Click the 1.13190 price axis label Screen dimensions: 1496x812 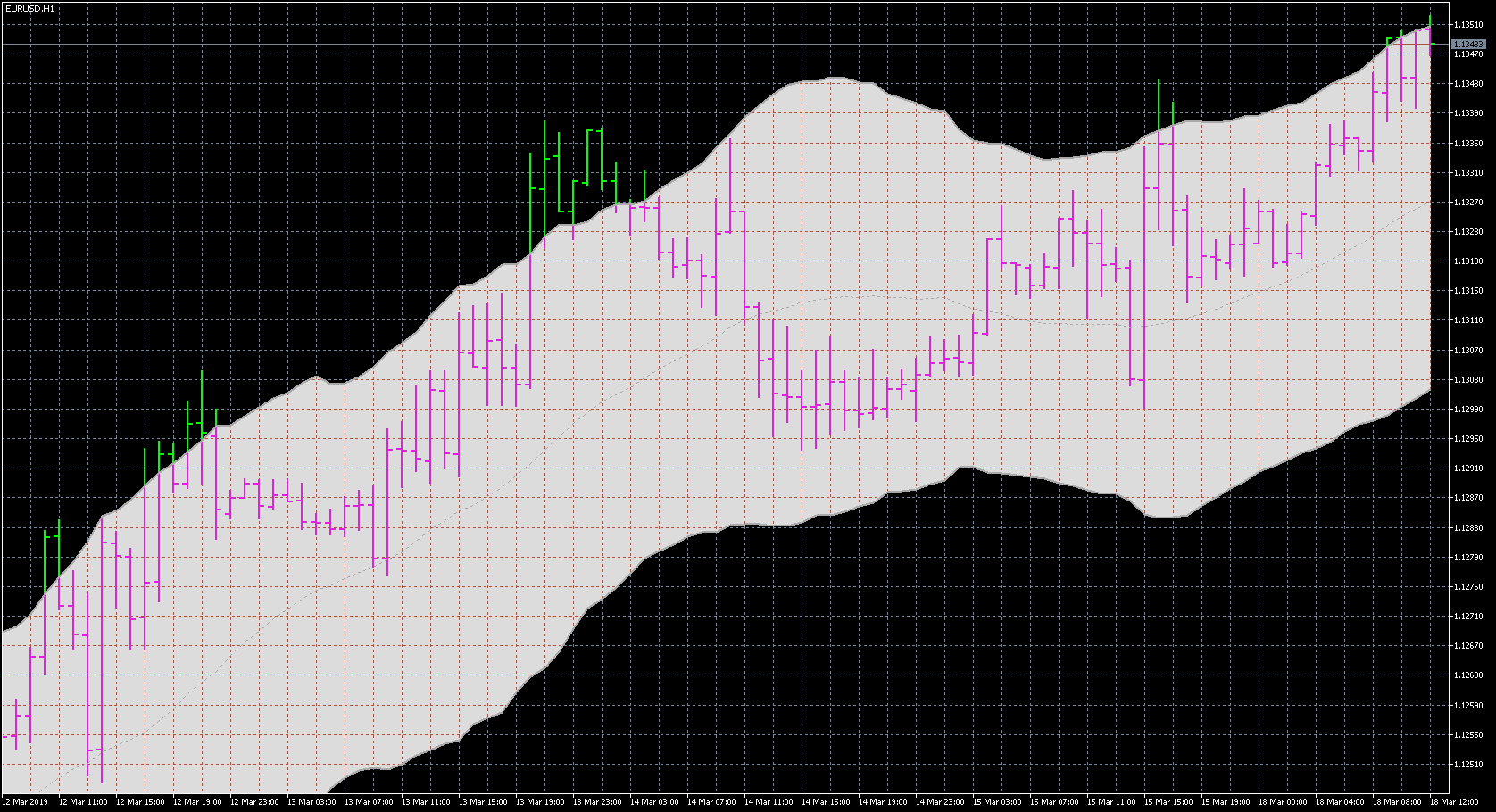click(1468, 261)
